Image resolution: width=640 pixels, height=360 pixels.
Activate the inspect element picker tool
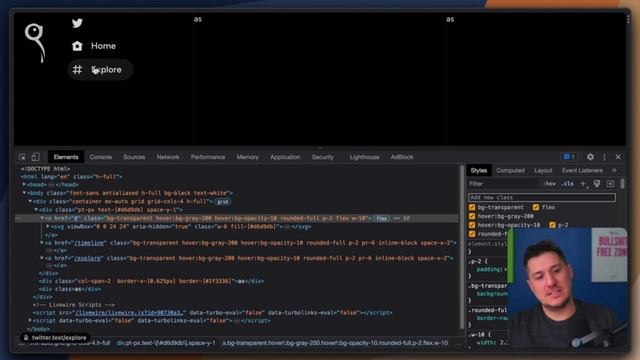point(22,157)
